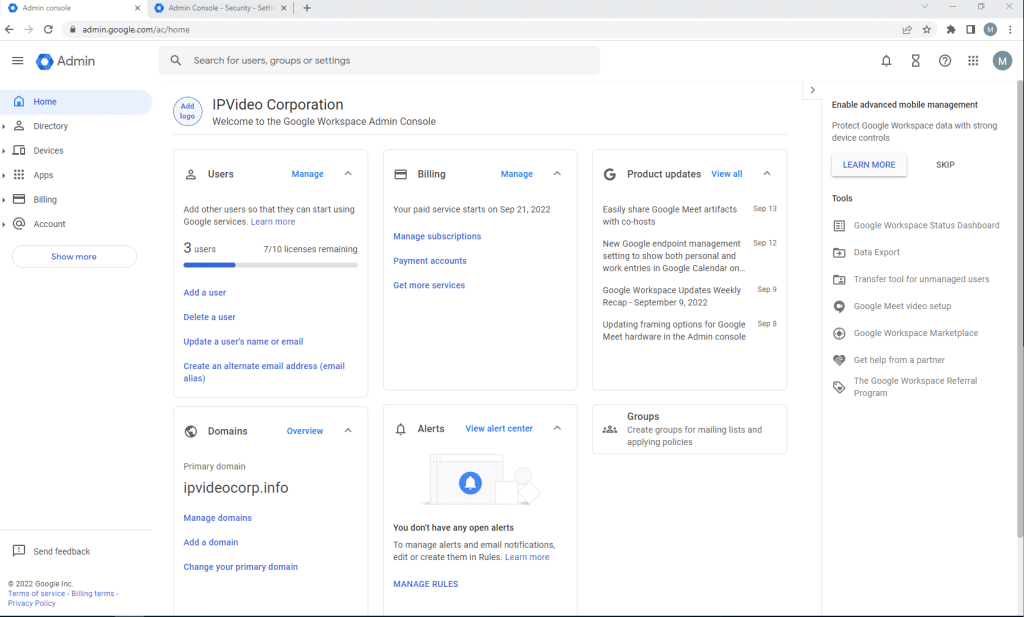
Task: Click the Groups people icon
Action: tap(610, 429)
